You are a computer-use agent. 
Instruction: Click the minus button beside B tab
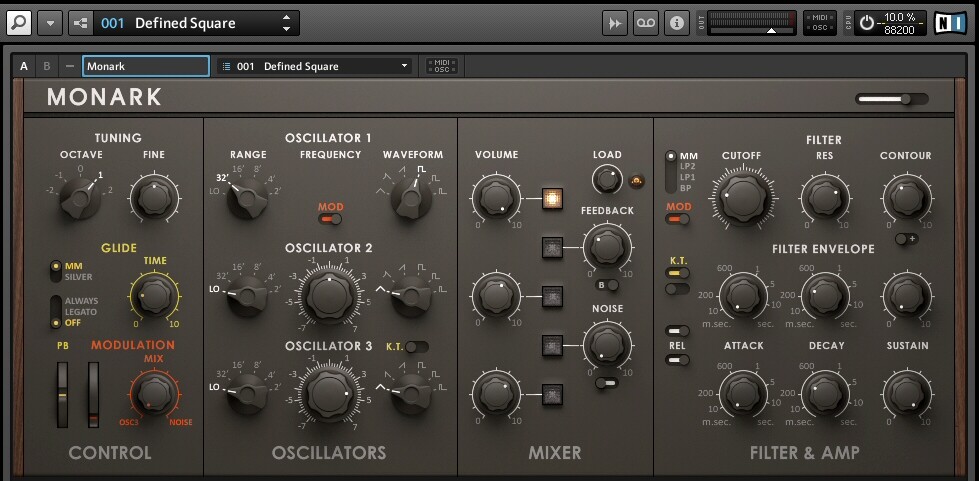[69, 66]
